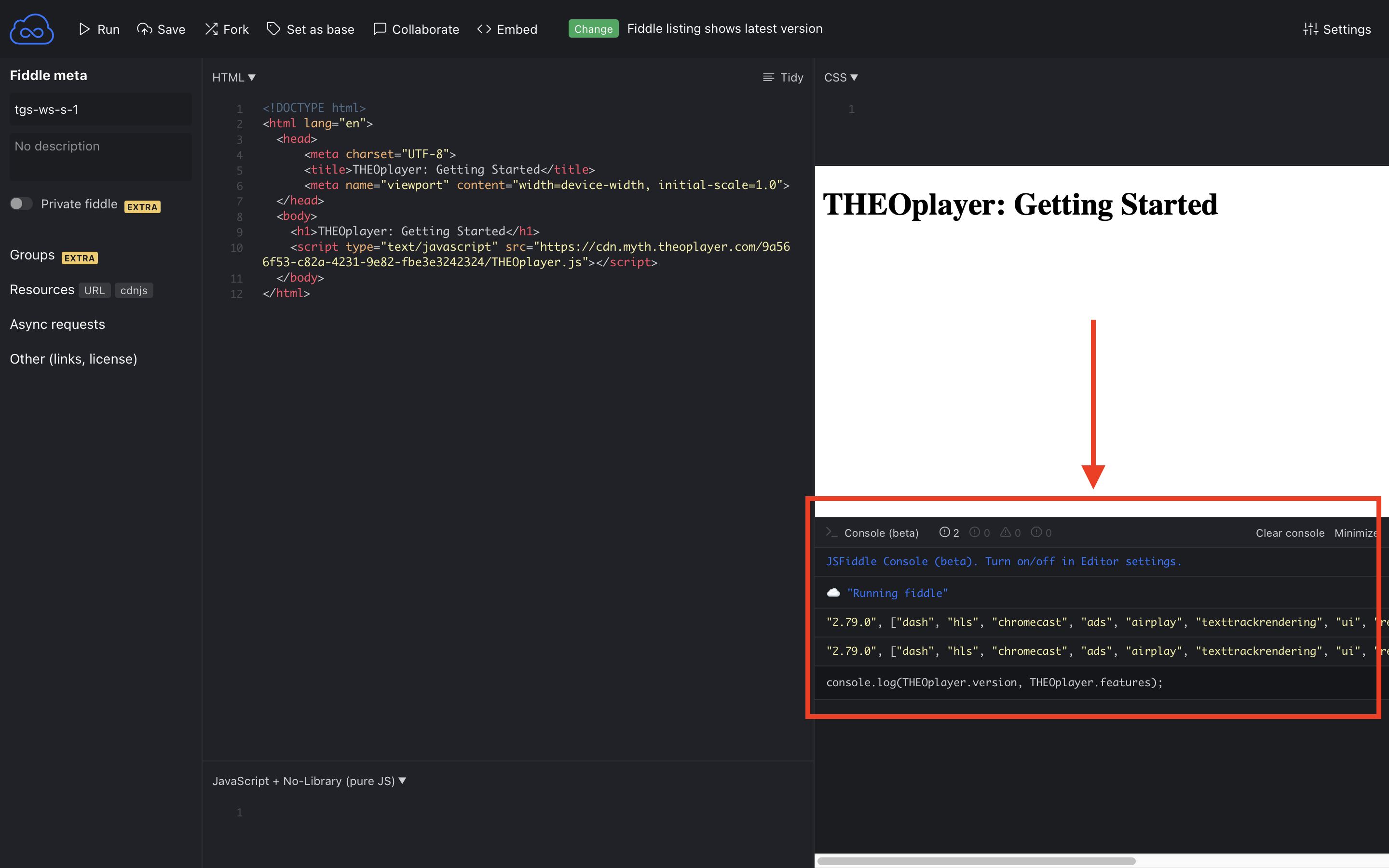Viewport: 1389px width, 868px height.
Task: Click the Clear console button
Action: [x=1289, y=533]
